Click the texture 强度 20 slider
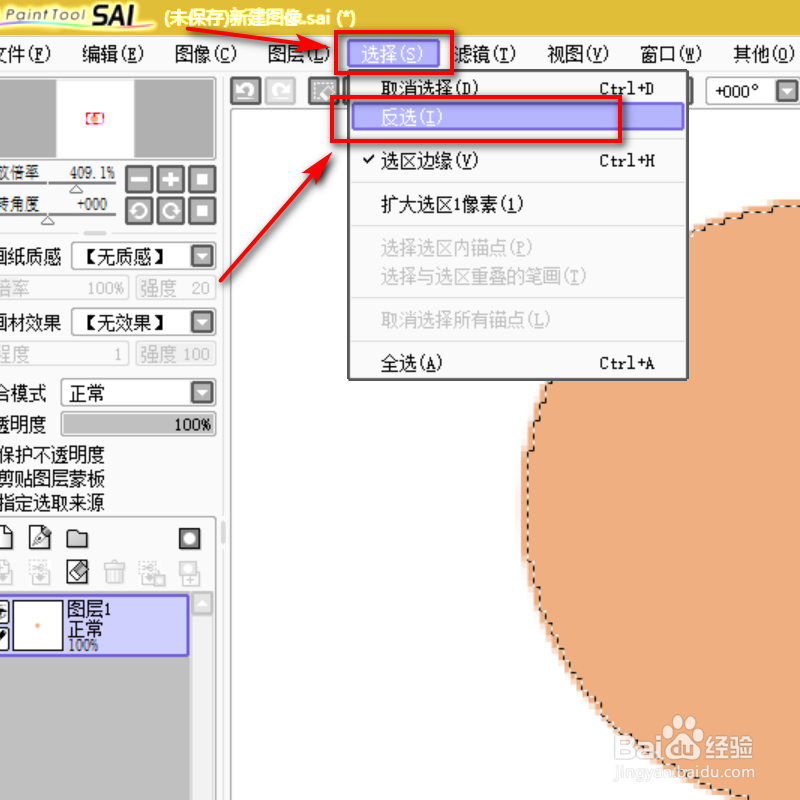Viewport: 800px width, 800px height. click(176, 288)
